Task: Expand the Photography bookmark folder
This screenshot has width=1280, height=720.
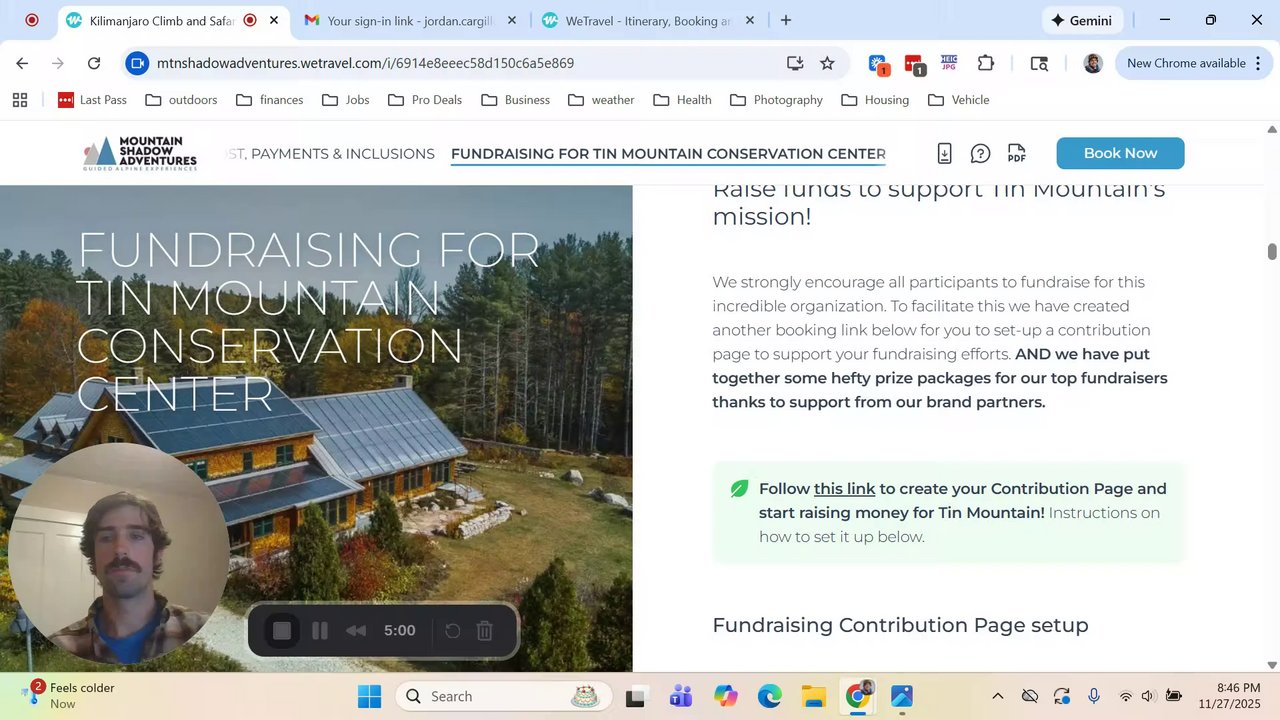Action: coord(777,100)
